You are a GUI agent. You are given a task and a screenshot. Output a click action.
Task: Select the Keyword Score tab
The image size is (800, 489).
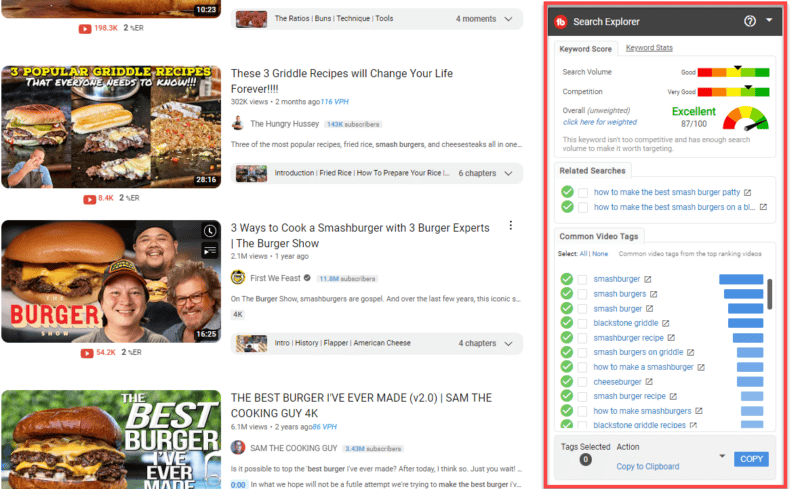click(x=585, y=49)
